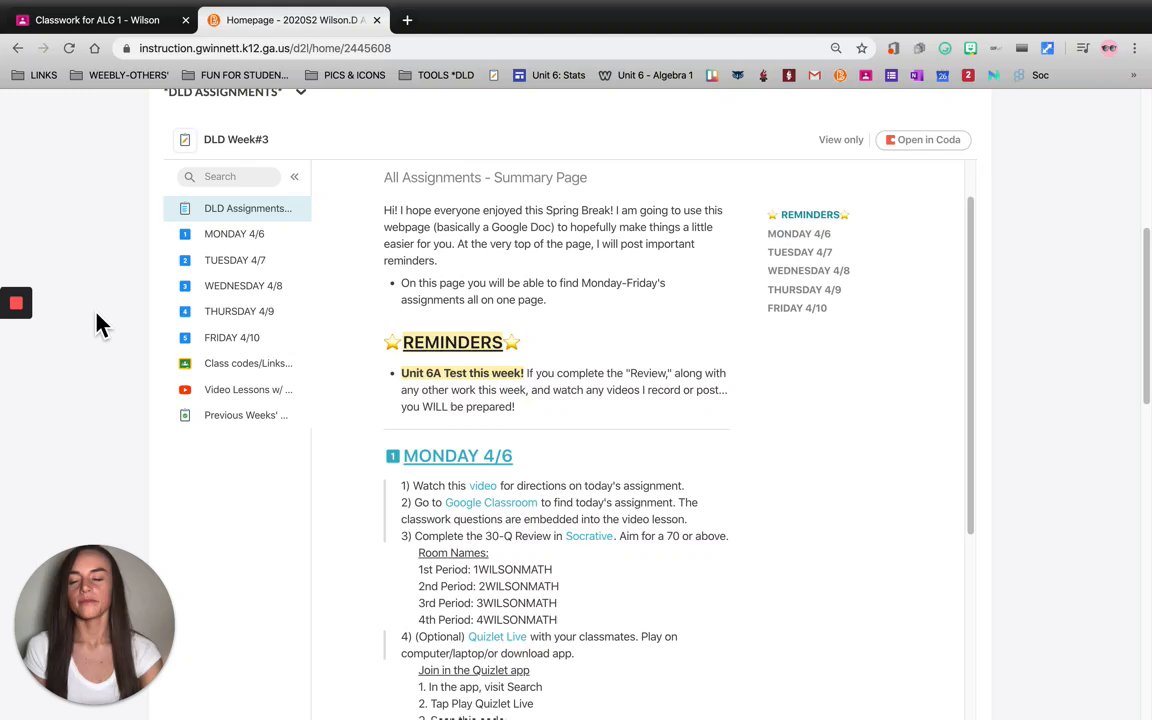Open the Office extension icon
The image size is (1152, 720).
(893, 48)
